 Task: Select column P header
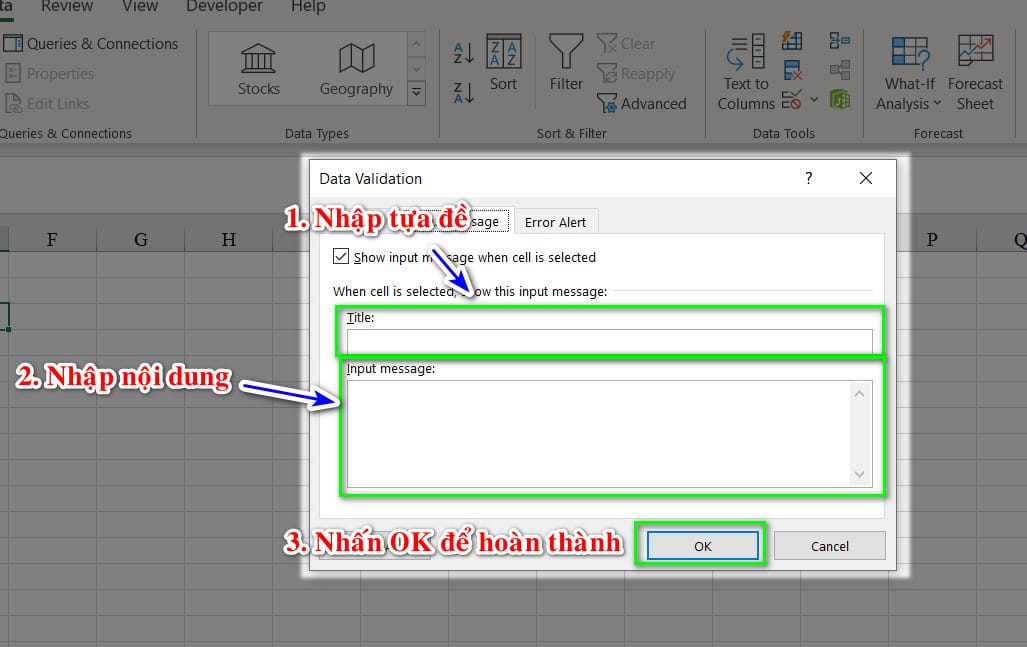point(932,240)
